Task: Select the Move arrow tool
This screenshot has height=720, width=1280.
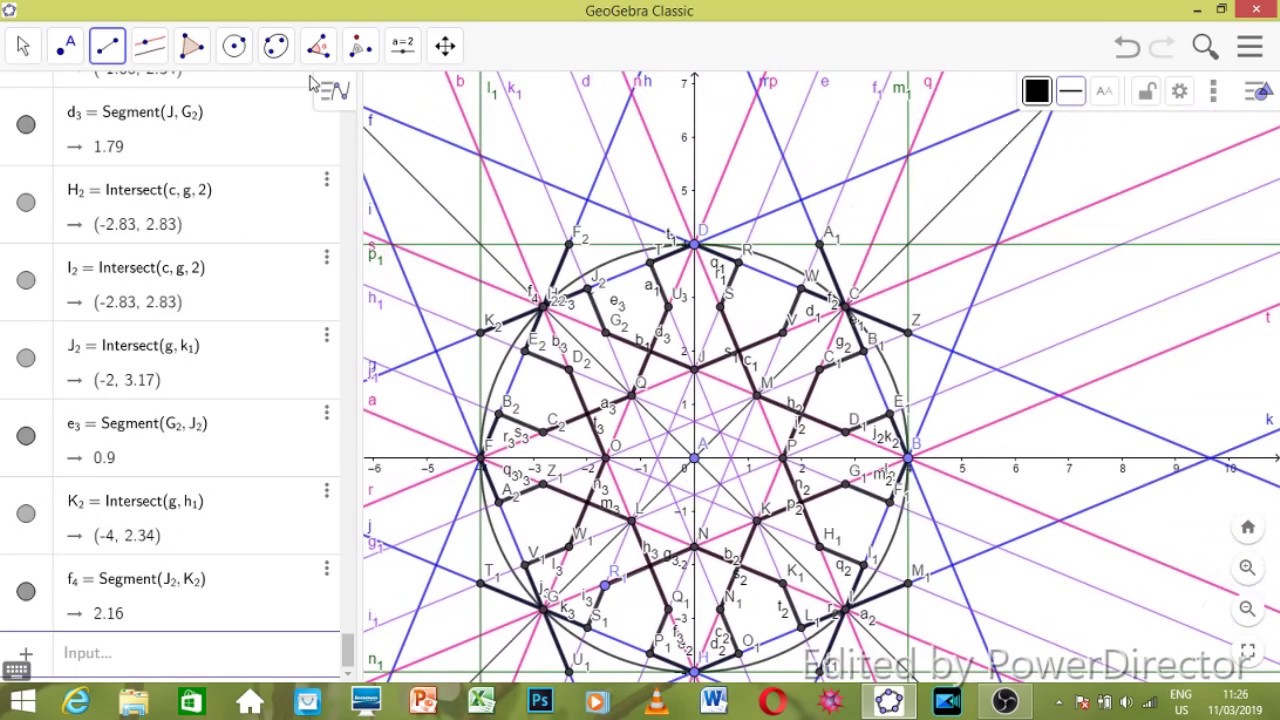Action: tap(23, 46)
